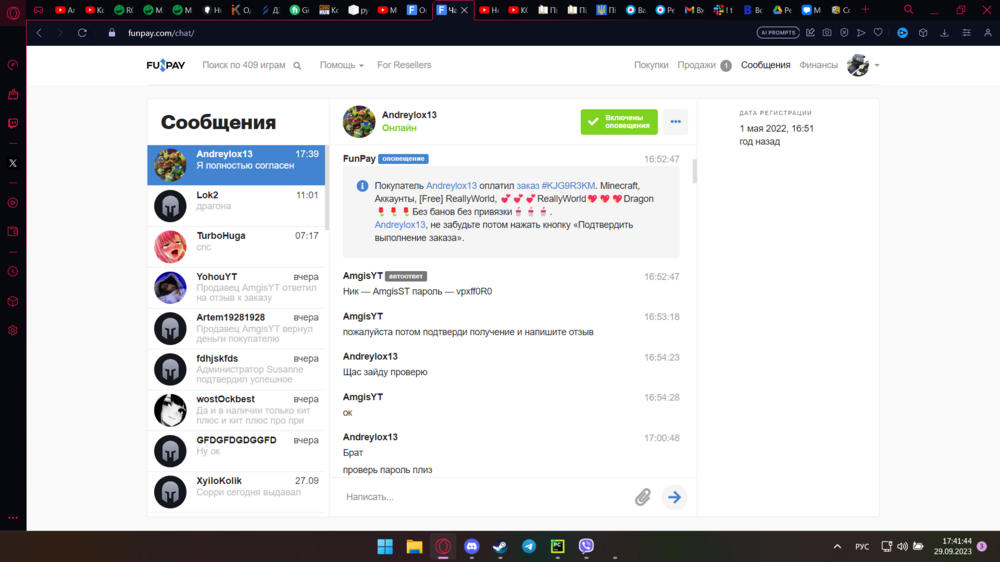This screenshot has width=1000, height=562.
Task: Open sidebar three-dot setup menu
Action: point(13,517)
